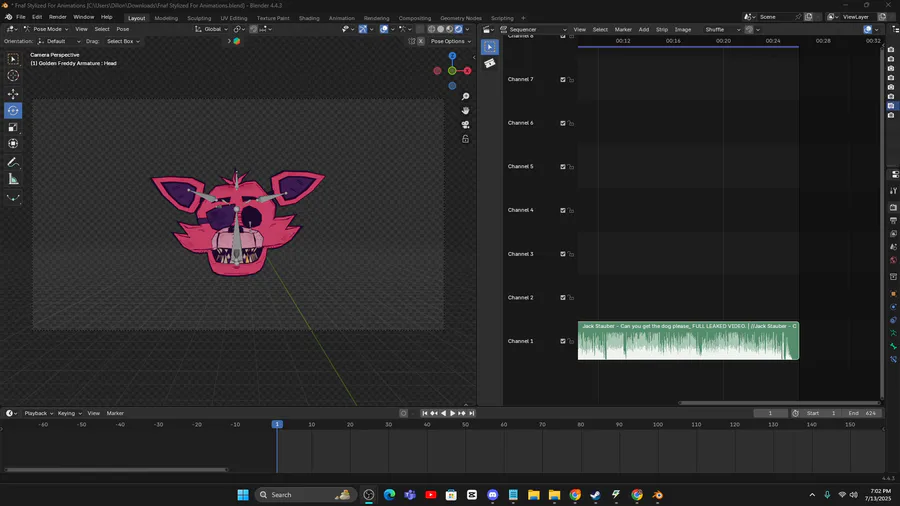900x506 pixels.
Task: Expand the Pose Options dropdown
Action: click(451, 41)
